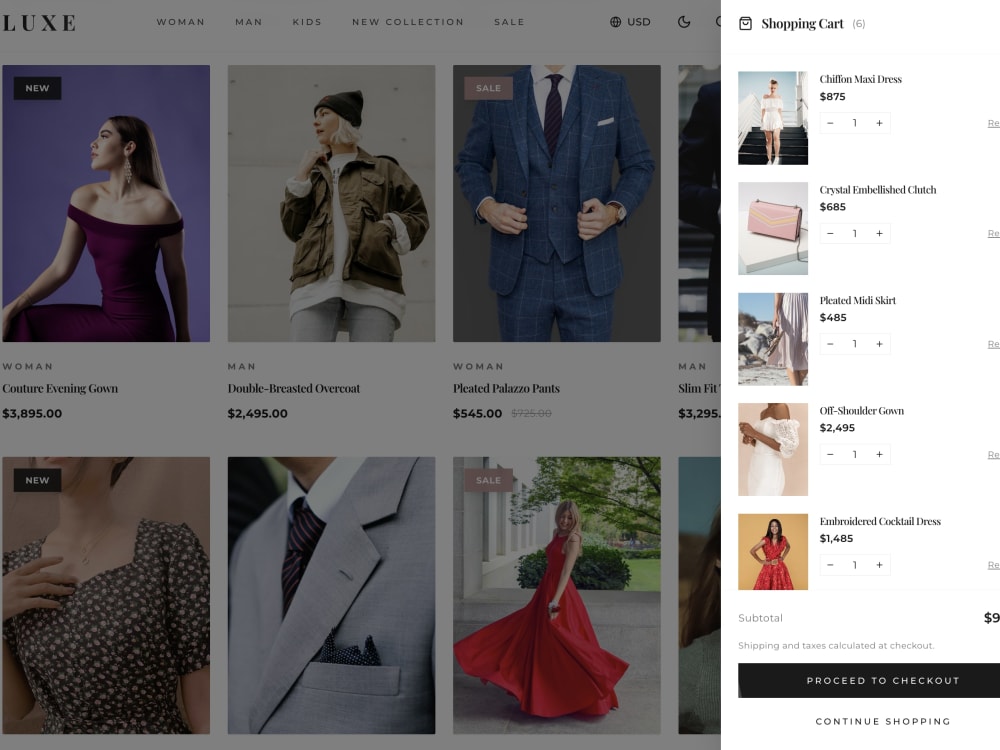Viewport: 1000px width, 750px height.
Task: Open the USD currency selector
Action: 630,22
